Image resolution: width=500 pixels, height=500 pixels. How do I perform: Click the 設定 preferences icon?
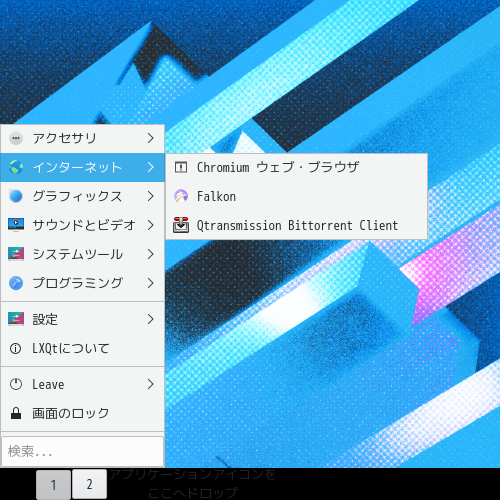(16, 319)
